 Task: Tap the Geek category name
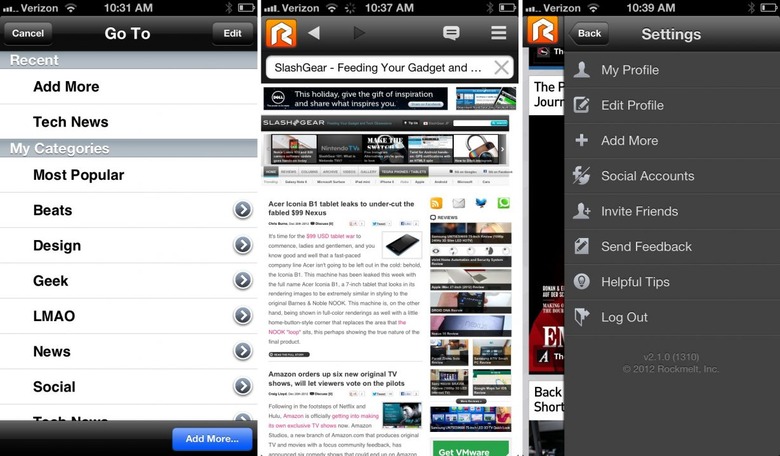(x=51, y=281)
